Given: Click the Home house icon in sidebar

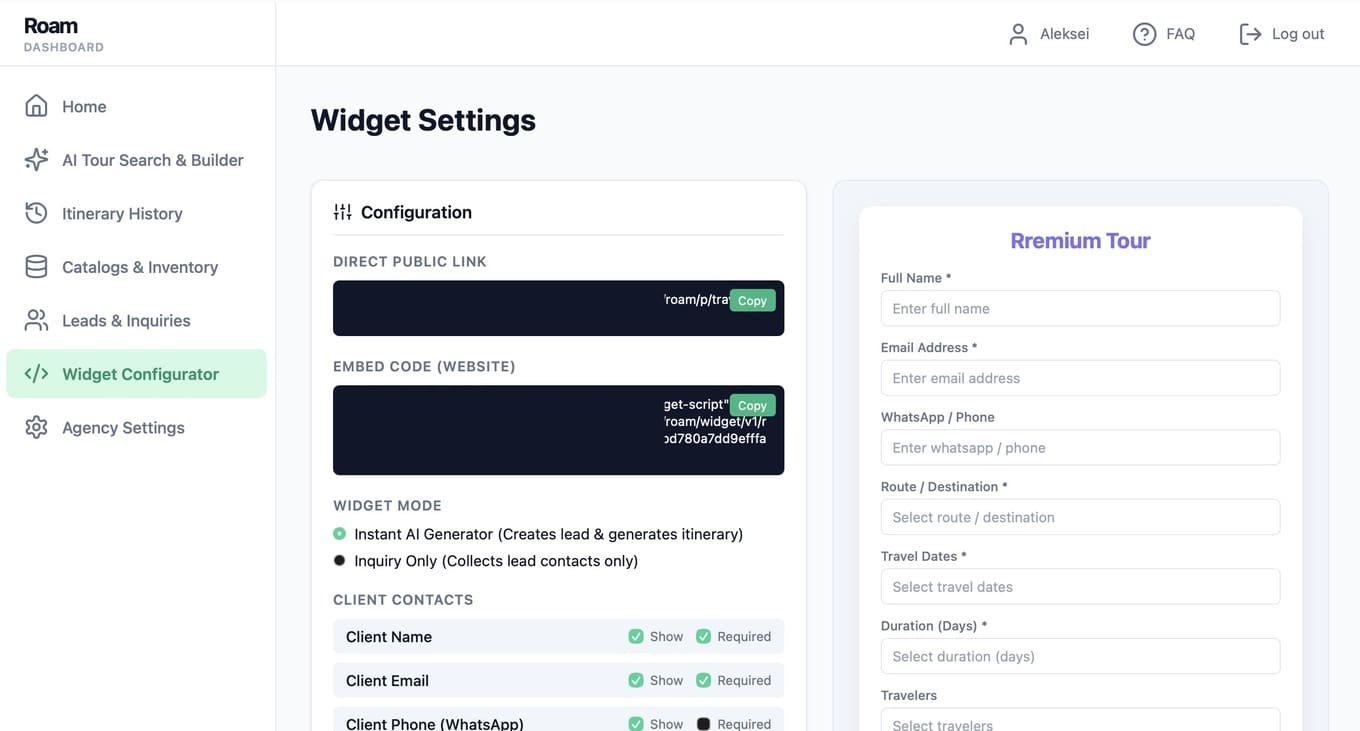Looking at the screenshot, I should (x=36, y=106).
